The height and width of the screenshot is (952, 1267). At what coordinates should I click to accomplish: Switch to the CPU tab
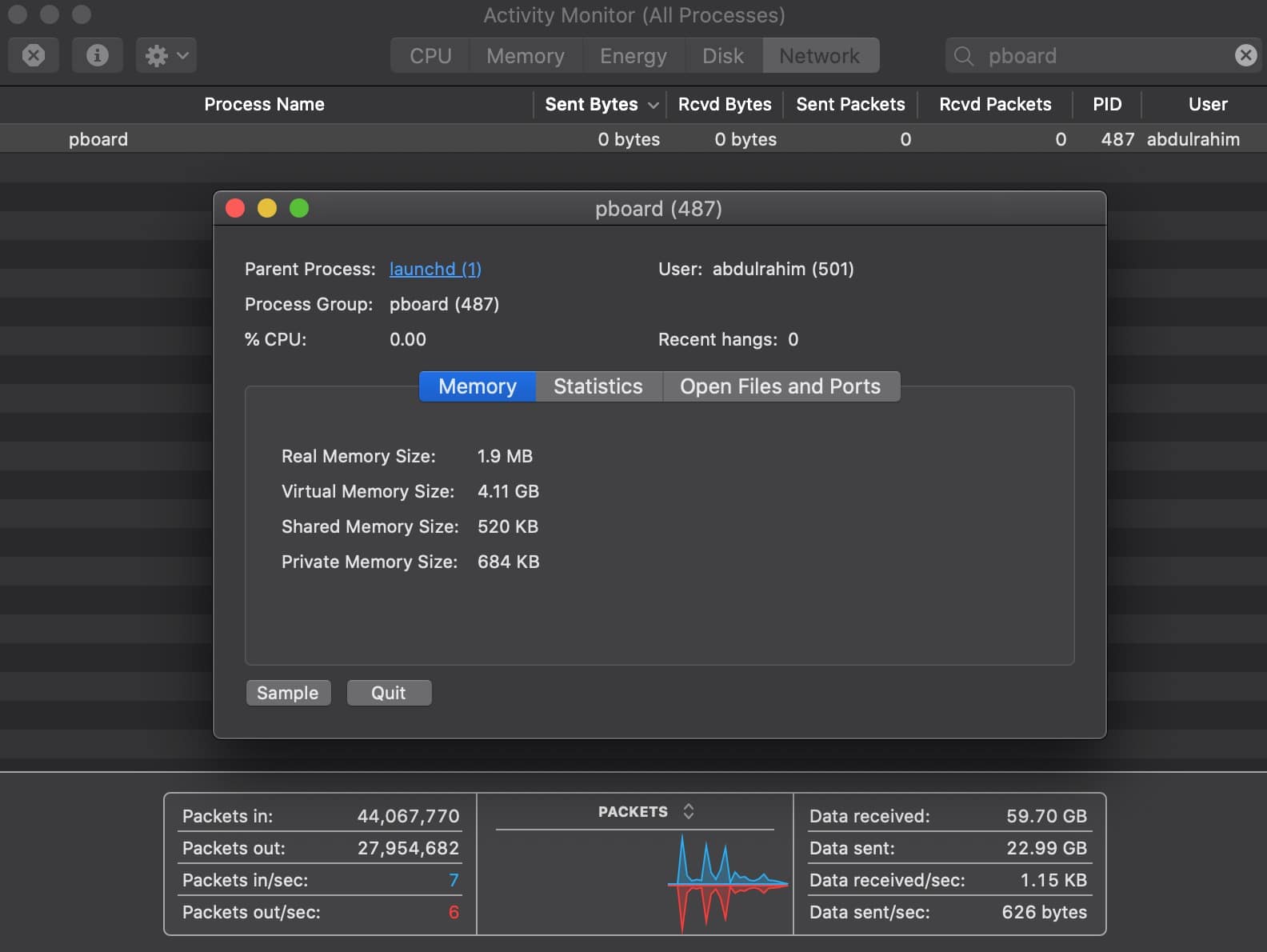[x=430, y=55]
